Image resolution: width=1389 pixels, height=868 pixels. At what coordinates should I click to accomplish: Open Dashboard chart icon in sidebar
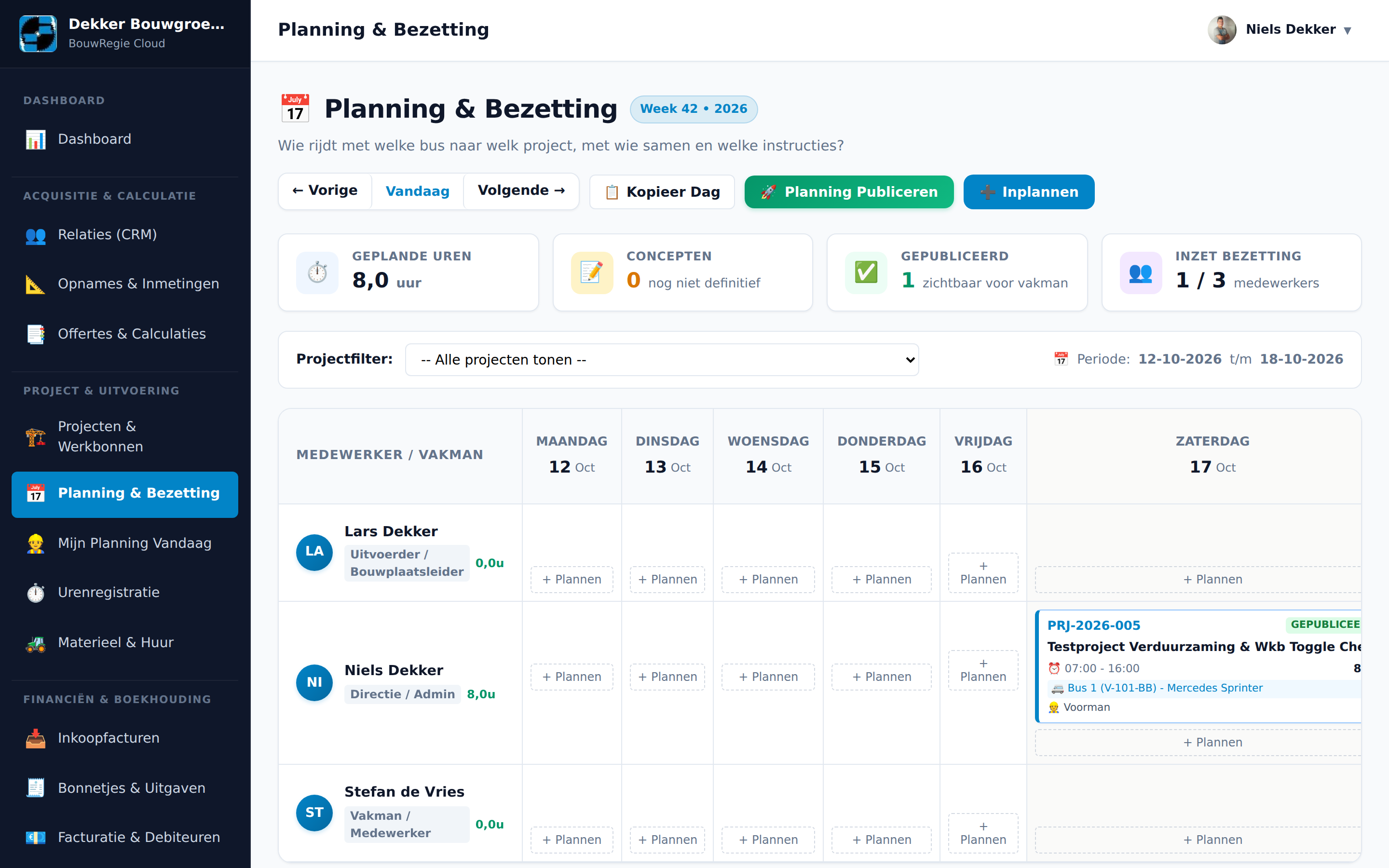[x=36, y=139]
